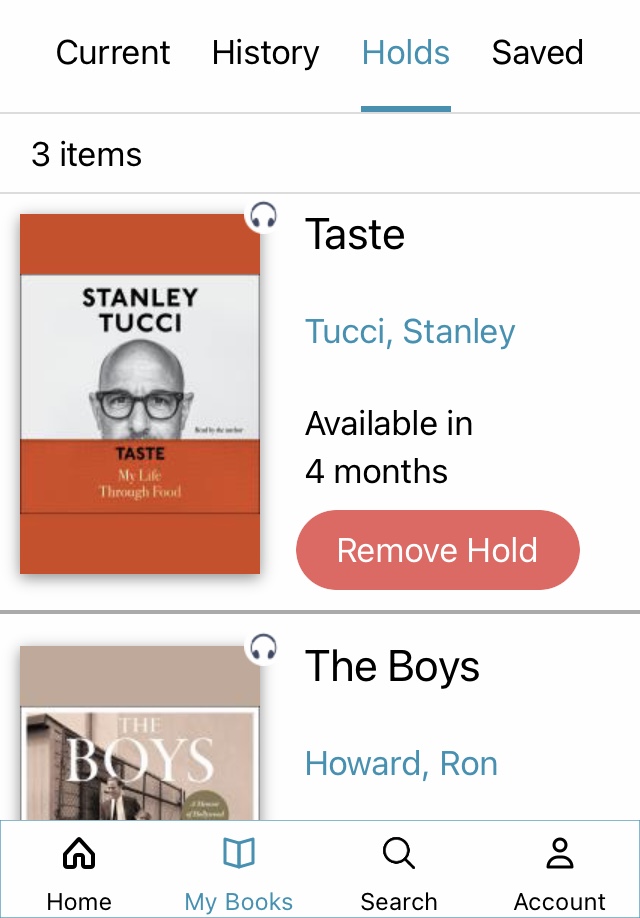Open the History tab
The width and height of the screenshot is (640, 918).
coord(265,53)
